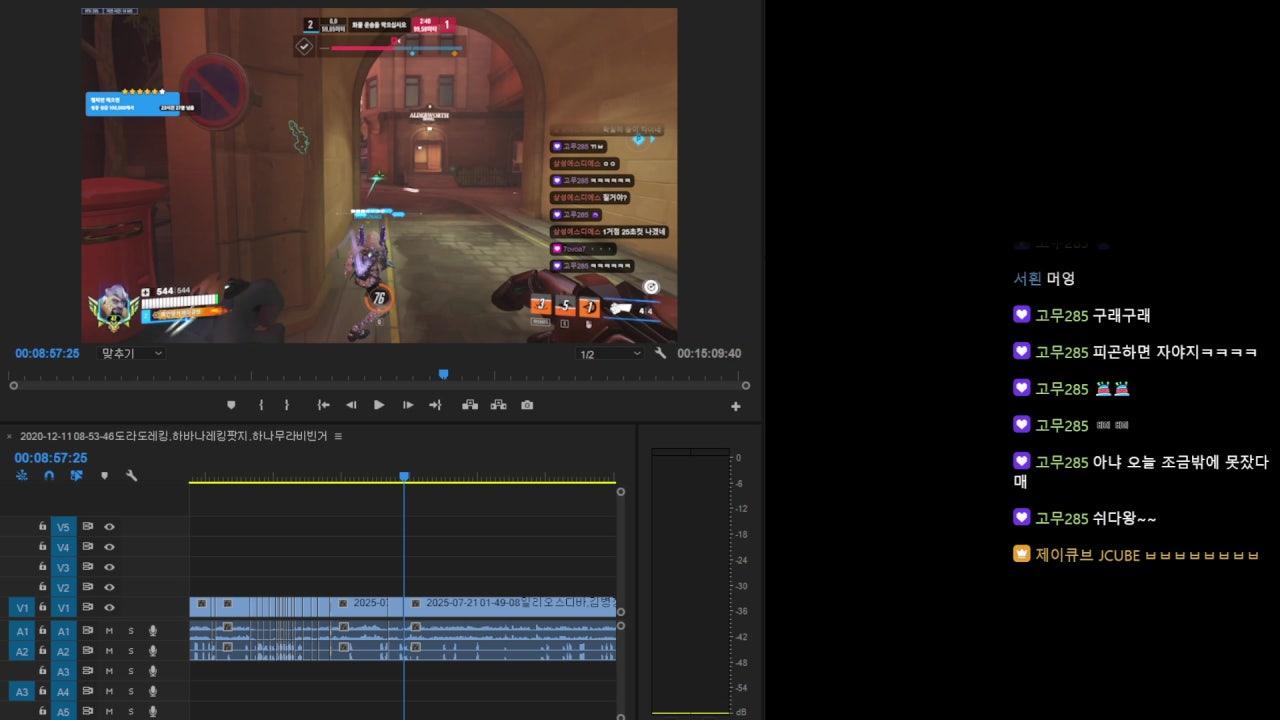Enable voice-over record on A1
The width and height of the screenshot is (1280, 720).
click(x=153, y=630)
